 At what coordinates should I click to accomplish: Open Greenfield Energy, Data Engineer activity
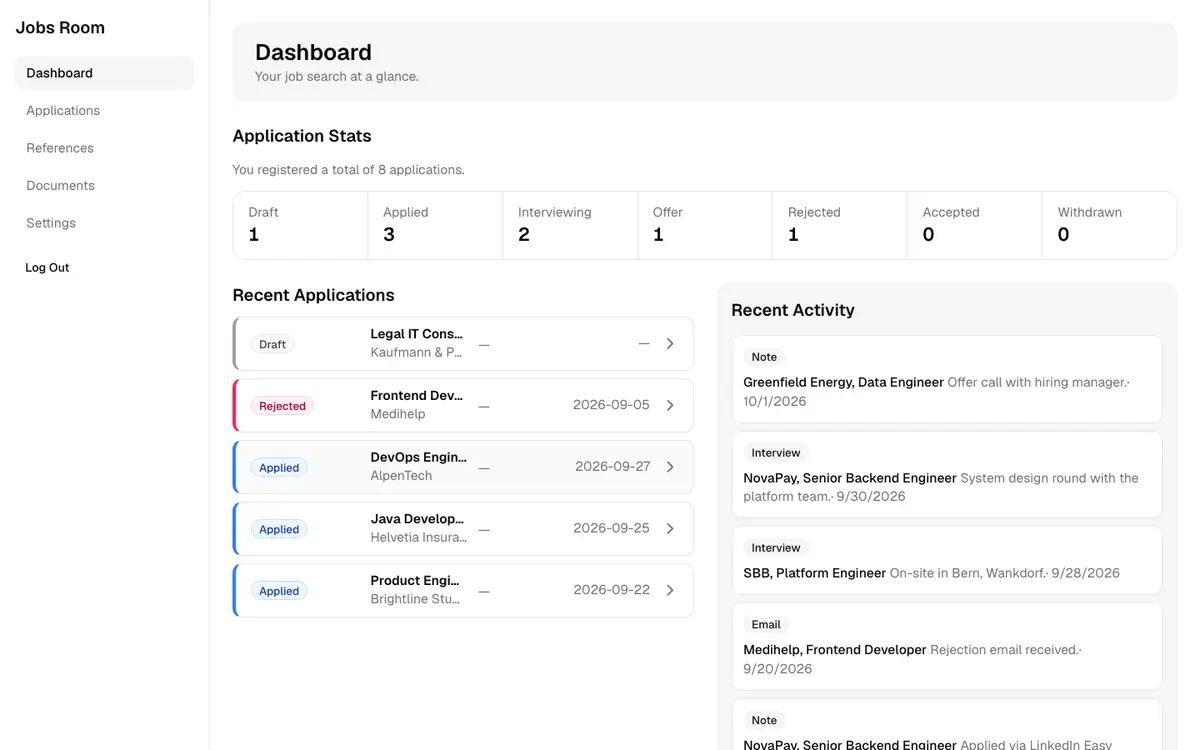[x=947, y=379]
